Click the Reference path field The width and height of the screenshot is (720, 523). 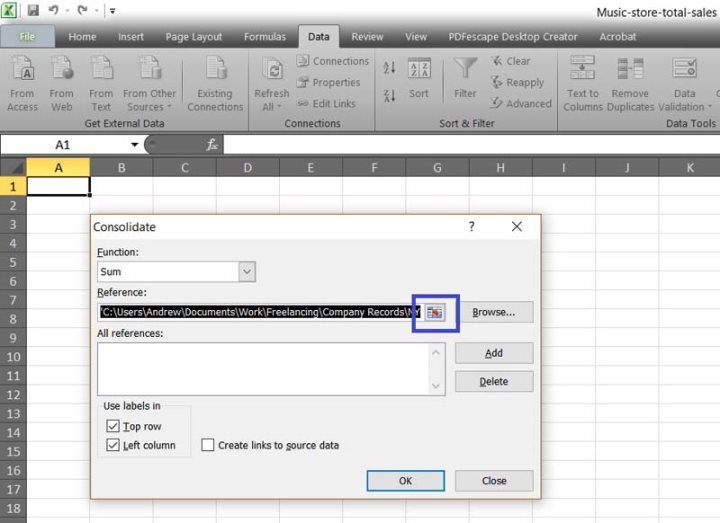pos(260,312)
